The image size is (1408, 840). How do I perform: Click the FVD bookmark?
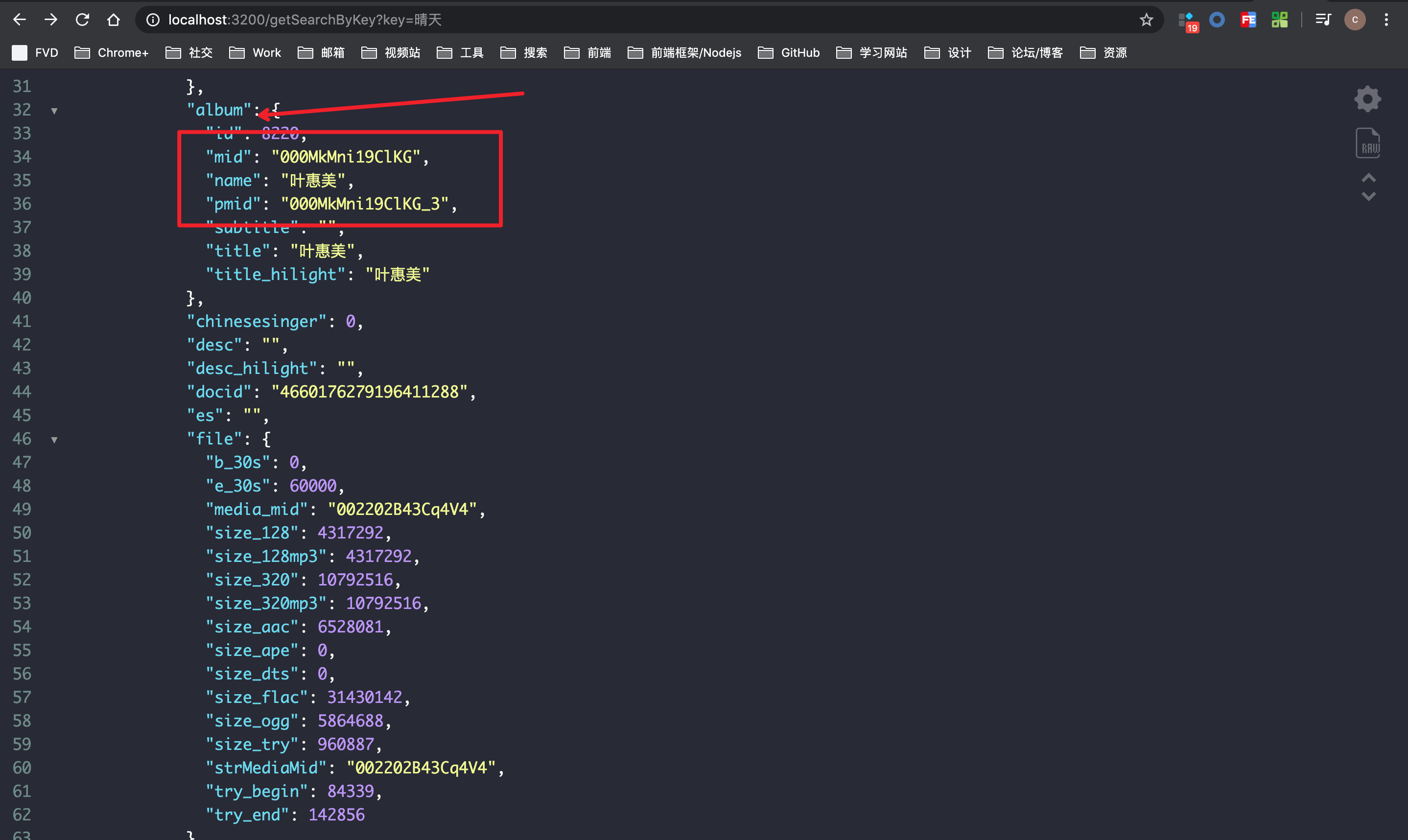pyautogui.click(x=35, y=53)
